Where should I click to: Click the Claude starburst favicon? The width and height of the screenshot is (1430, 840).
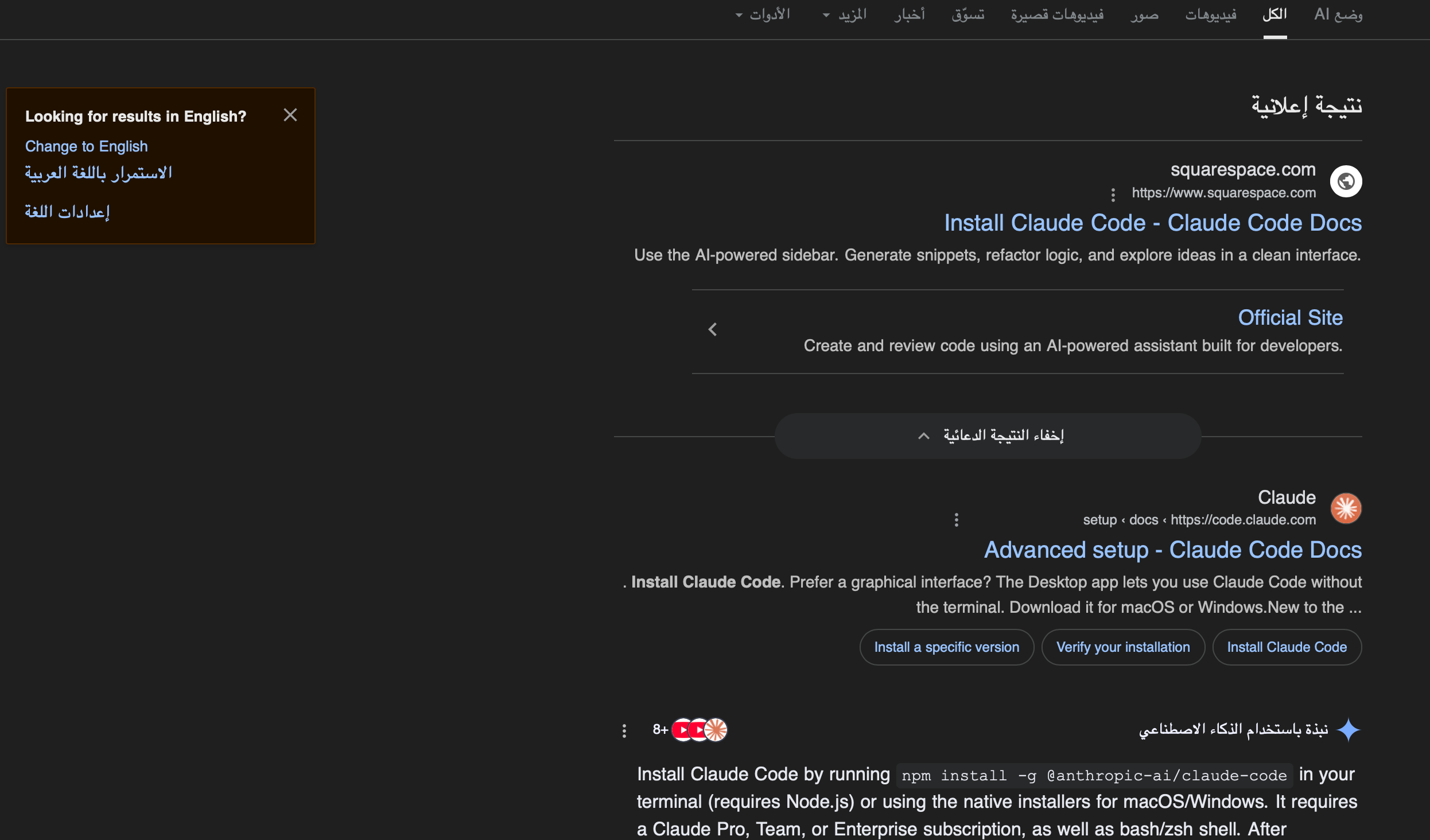[1346, 508]
